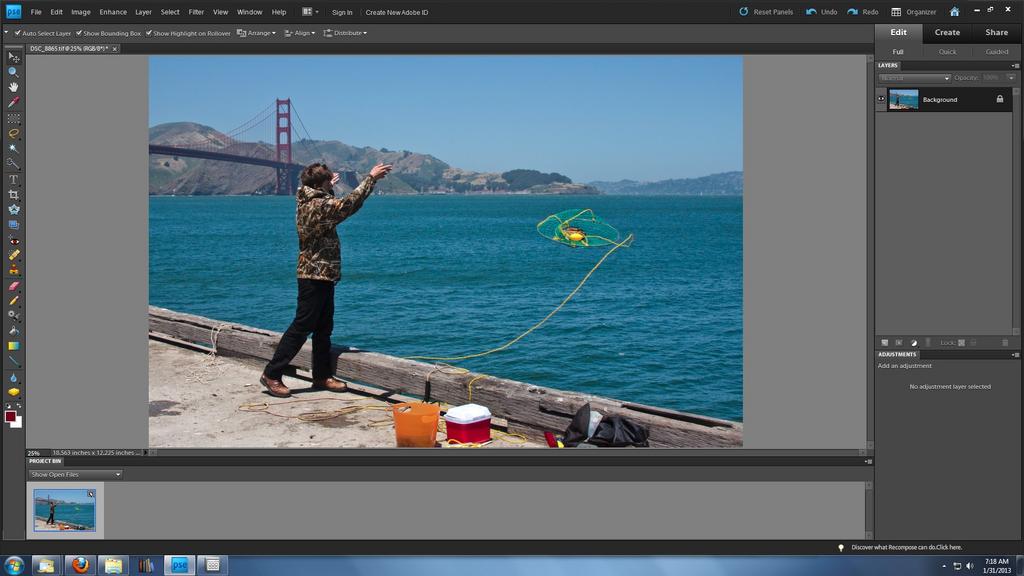Hide the Background layer with eye icon
The height and width of the screenshot is (576, 1024).
tap(881, 99)
